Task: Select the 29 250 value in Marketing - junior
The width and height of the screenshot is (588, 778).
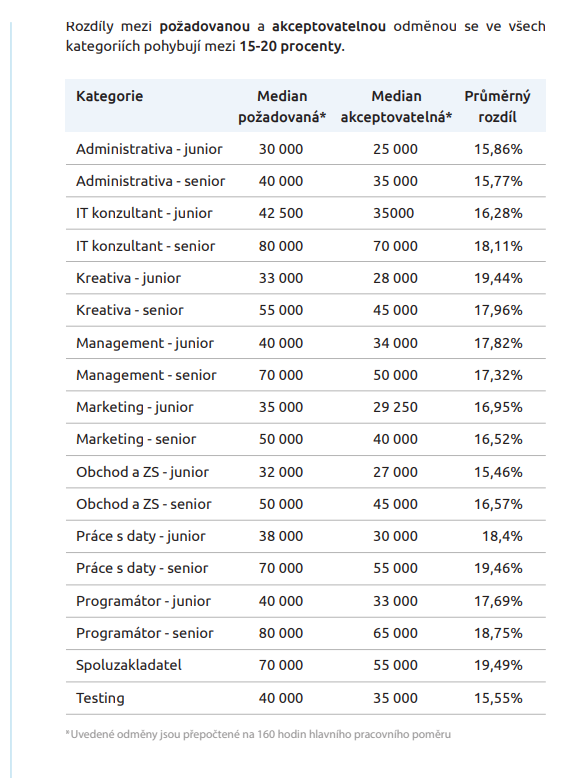Action: click(395, 407)
